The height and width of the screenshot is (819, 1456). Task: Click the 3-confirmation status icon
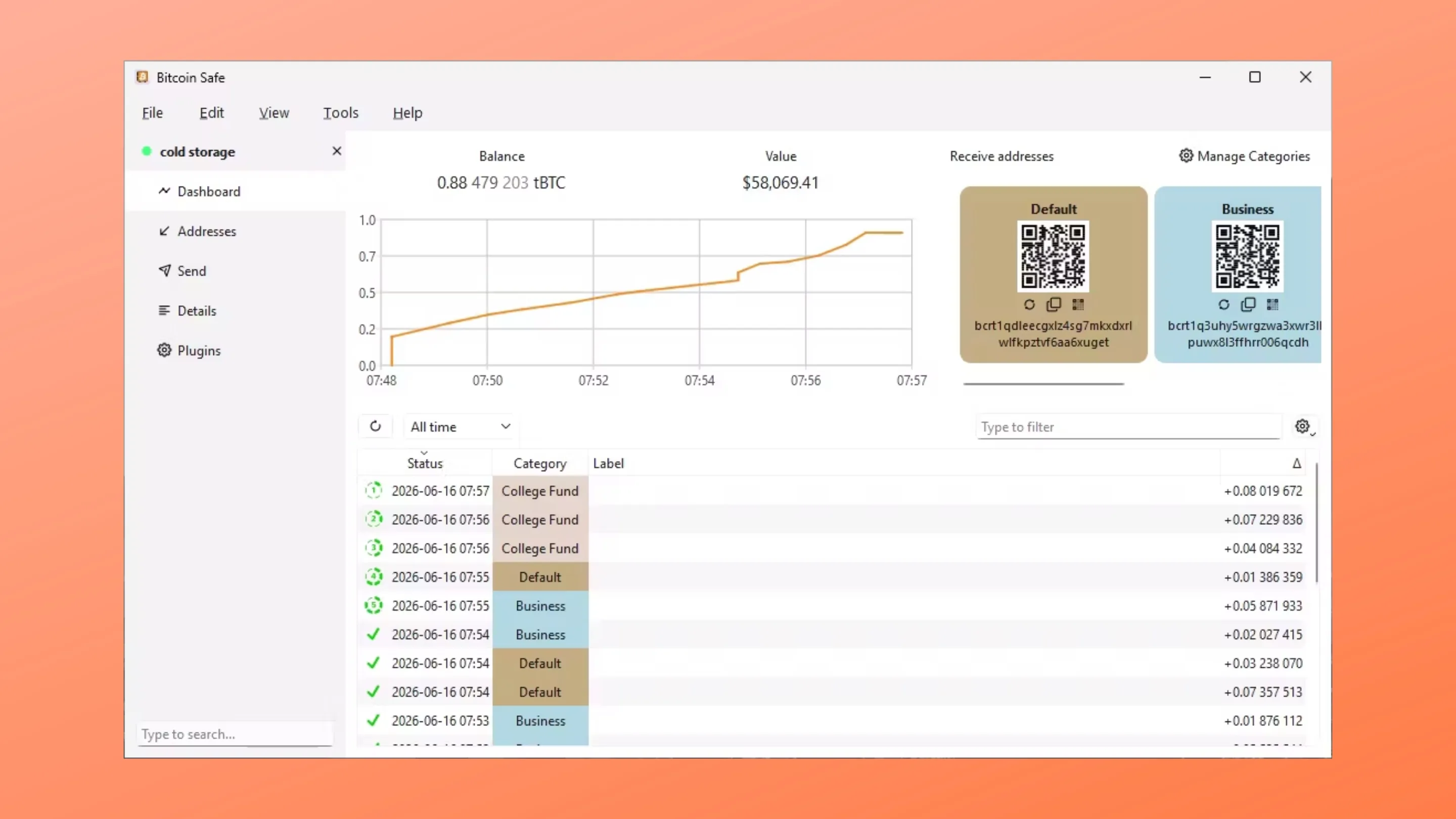pos(374,548)
